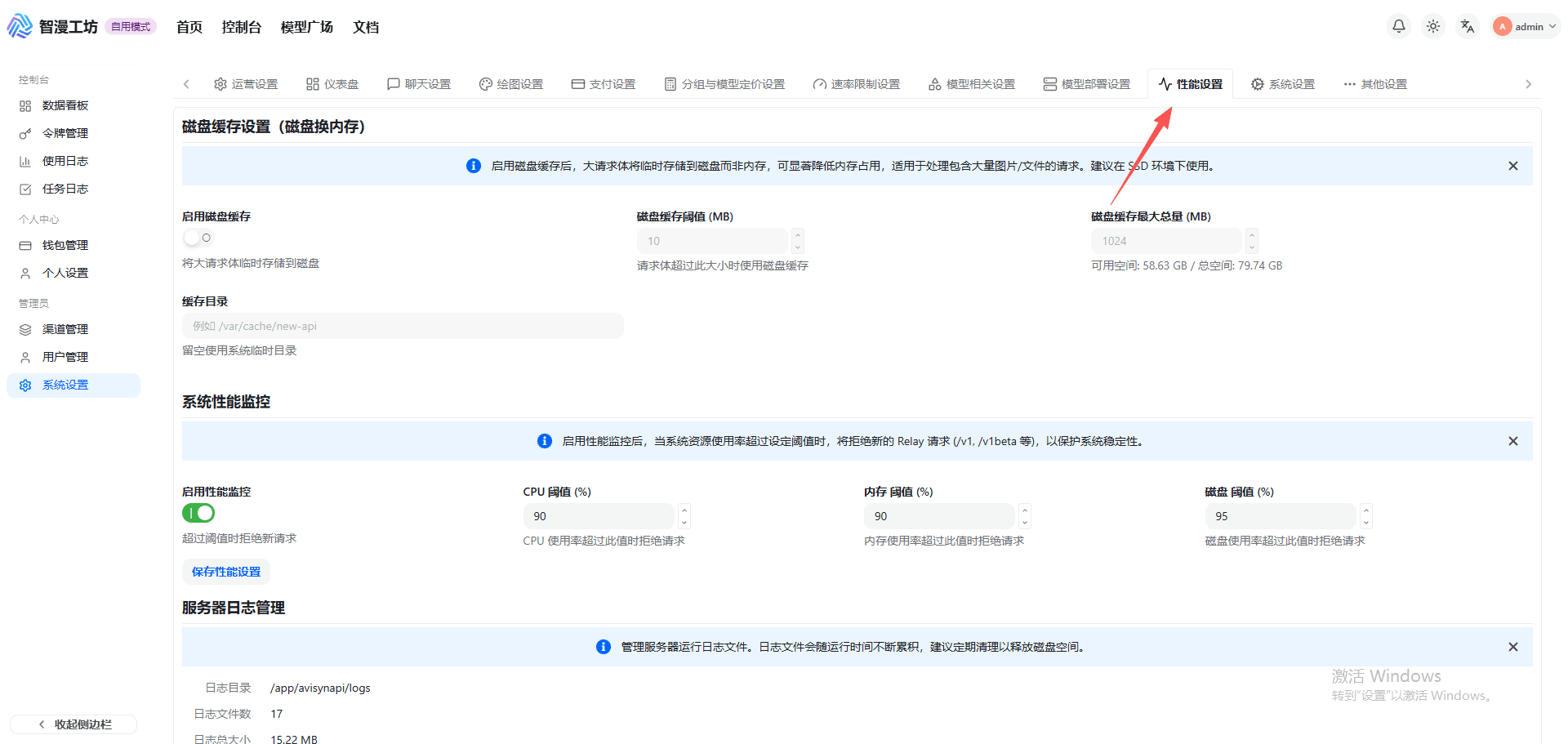Open the notifications bell
The height and width of the screenshot is (744, 1568).
point(1399,26)
